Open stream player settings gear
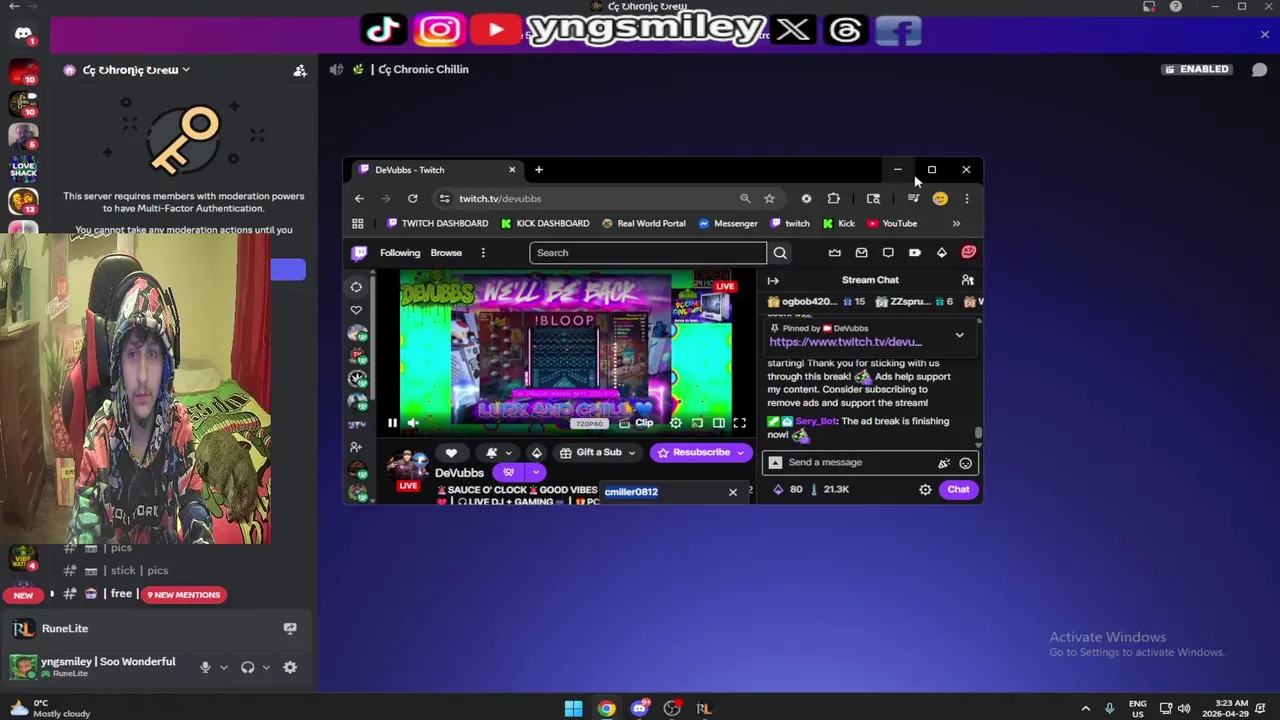 tap(676, 423)
